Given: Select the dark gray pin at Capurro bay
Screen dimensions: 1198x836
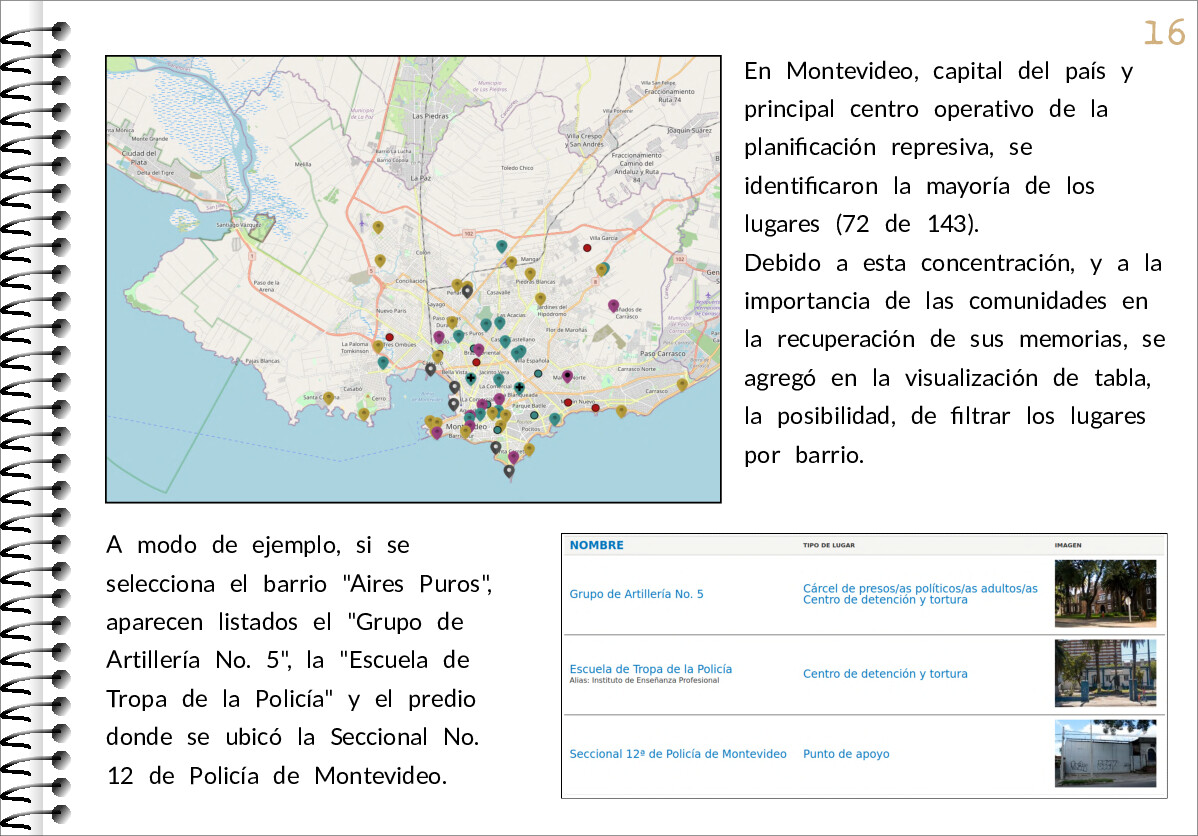Looking at the screenshot, I should [430, 369].
